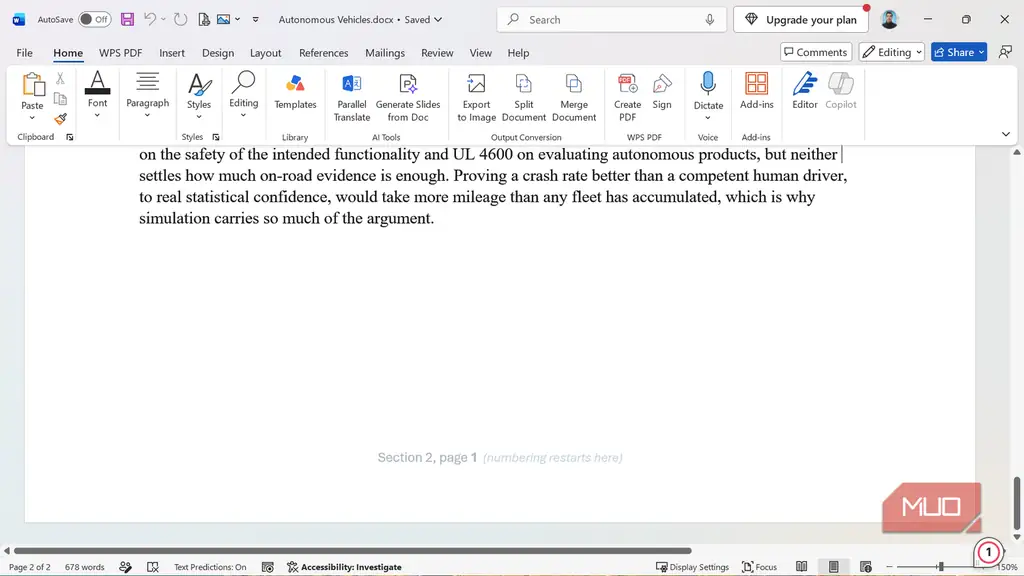
Task: Open the References tab
Action: point(323,53)
